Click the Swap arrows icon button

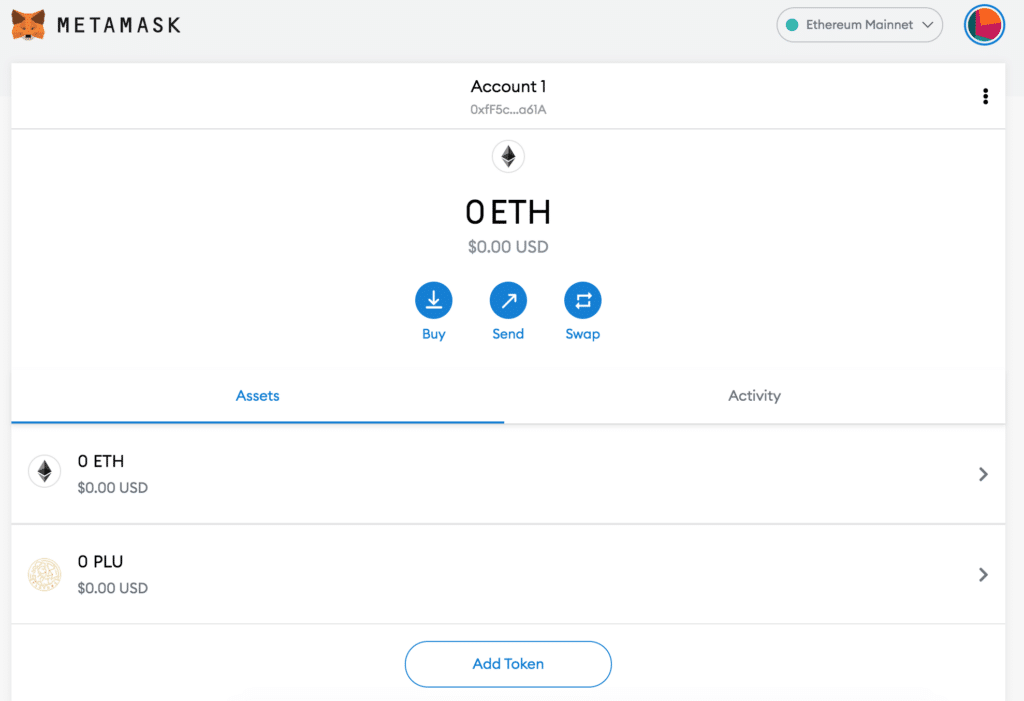tap(583, 301)
